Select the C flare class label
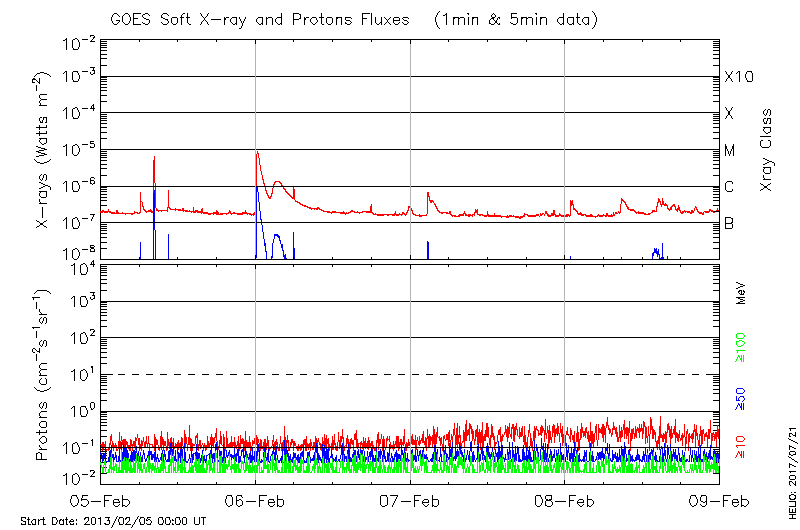This screenshot has width=800, height=530. click(x=729, y=187)
